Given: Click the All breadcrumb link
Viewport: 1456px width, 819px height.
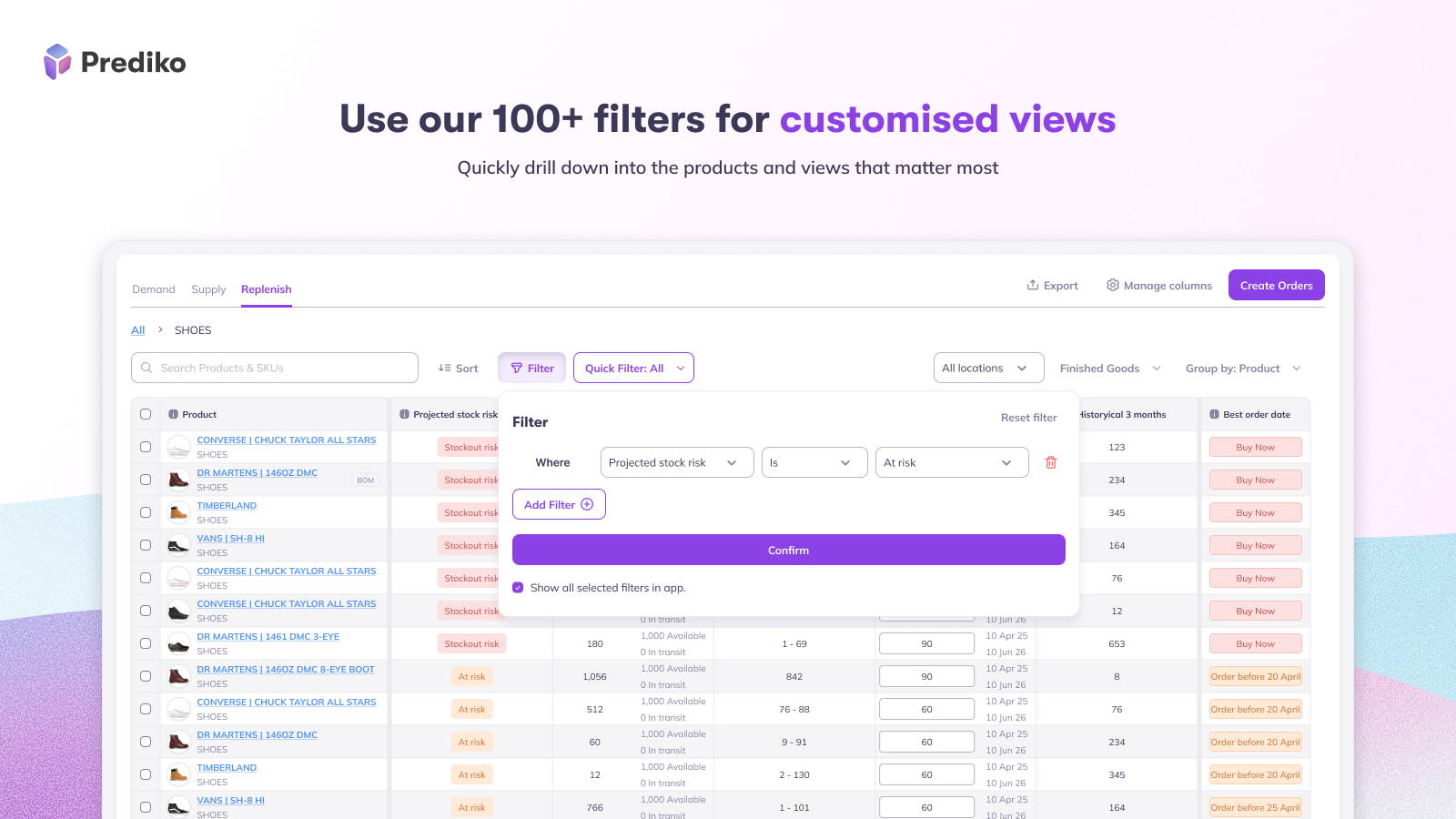Looking at the screenshot, I should pos(138,329).
